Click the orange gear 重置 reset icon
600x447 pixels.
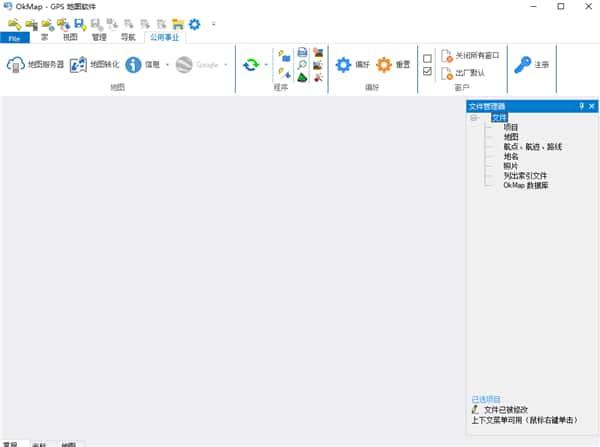click(384, 65)
